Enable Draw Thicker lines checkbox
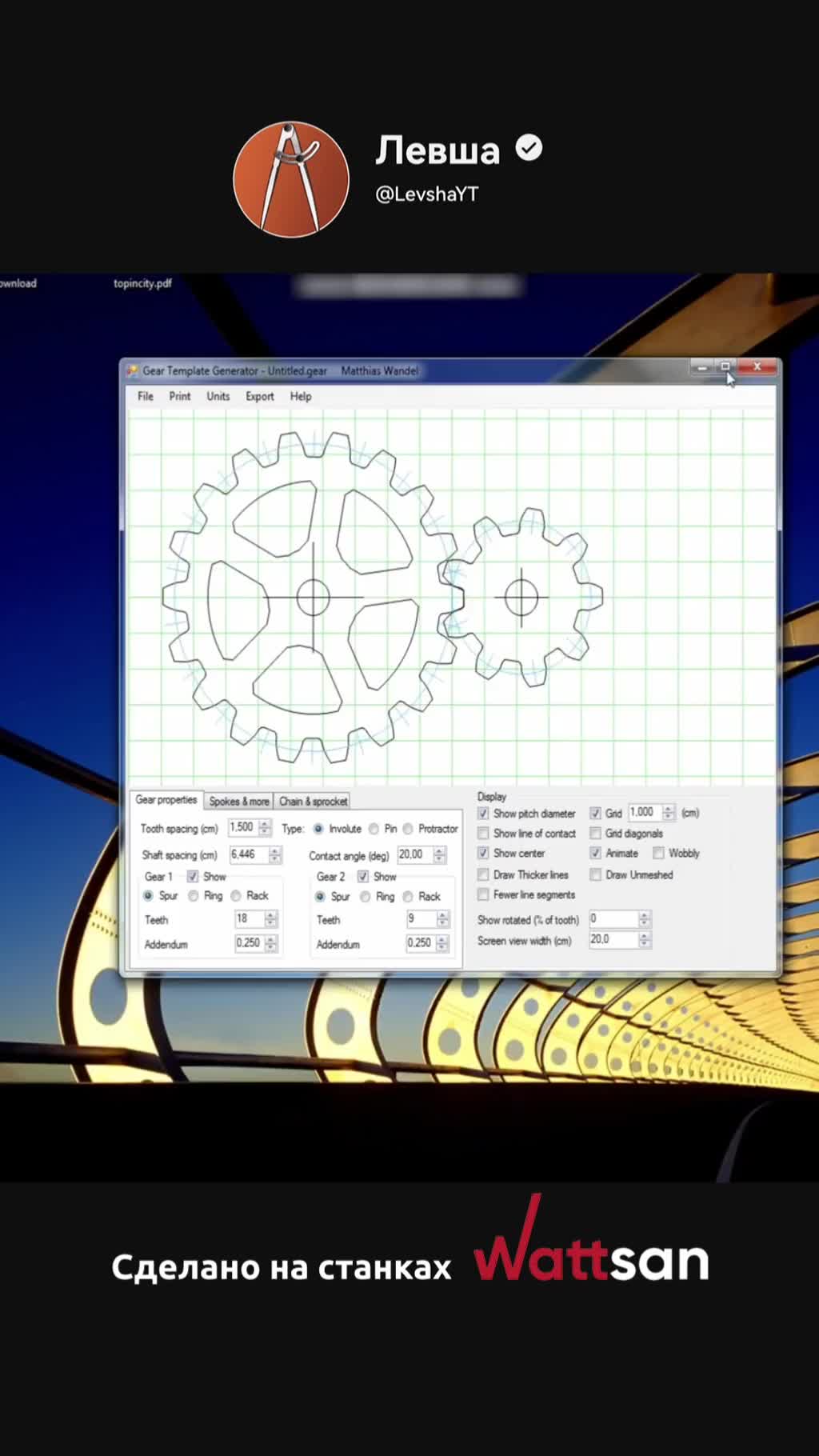Image resolution: width=819 pixels, height=1456 pixels. [483, 874]
